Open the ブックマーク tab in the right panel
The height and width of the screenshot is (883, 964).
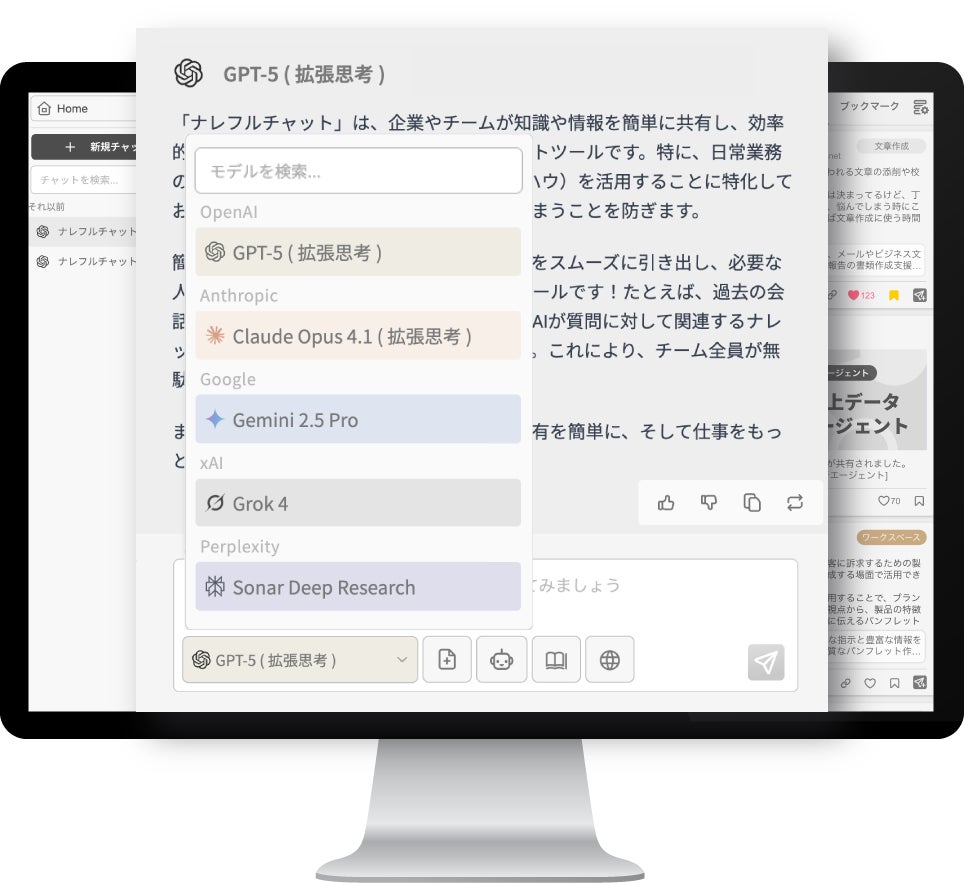[869, 106]
